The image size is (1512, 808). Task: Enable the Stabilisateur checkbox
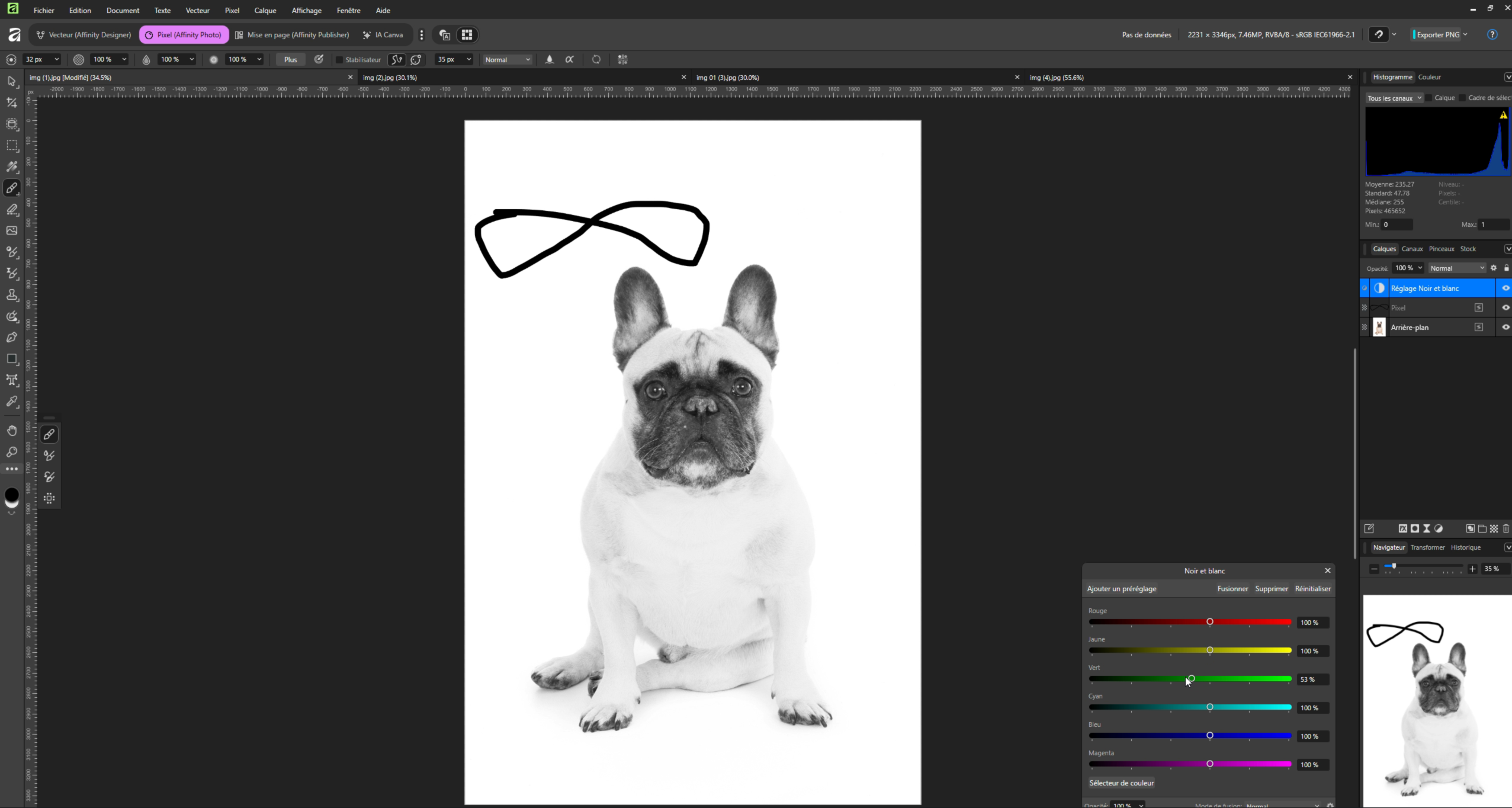click(x=339, y=60)
